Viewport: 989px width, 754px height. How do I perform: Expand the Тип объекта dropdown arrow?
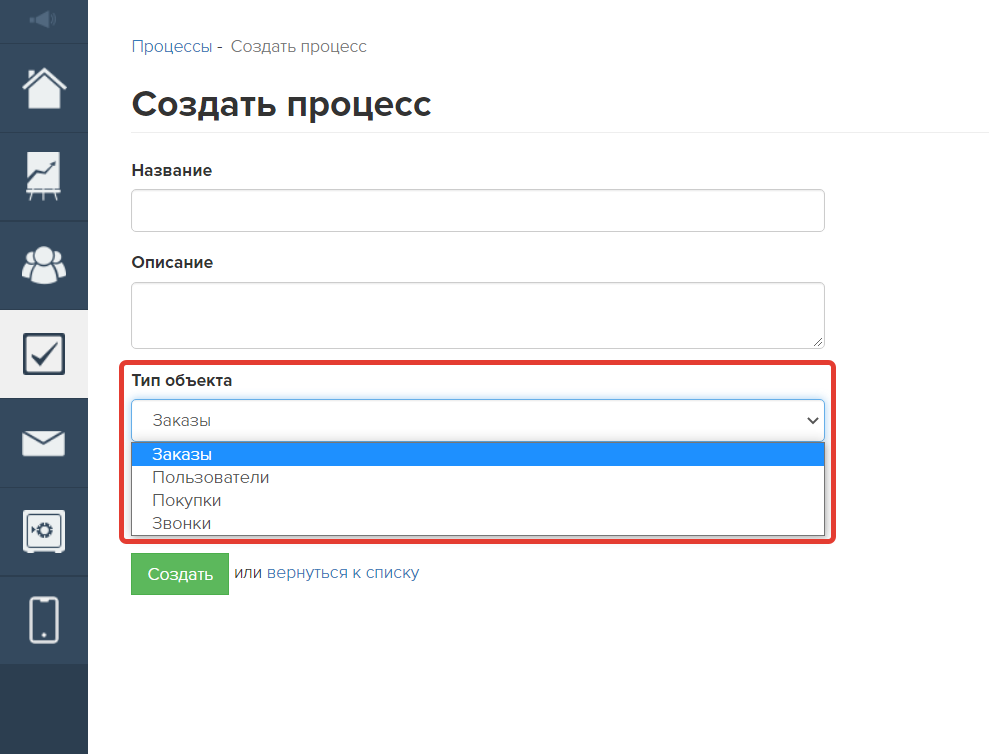pos(812,420)
